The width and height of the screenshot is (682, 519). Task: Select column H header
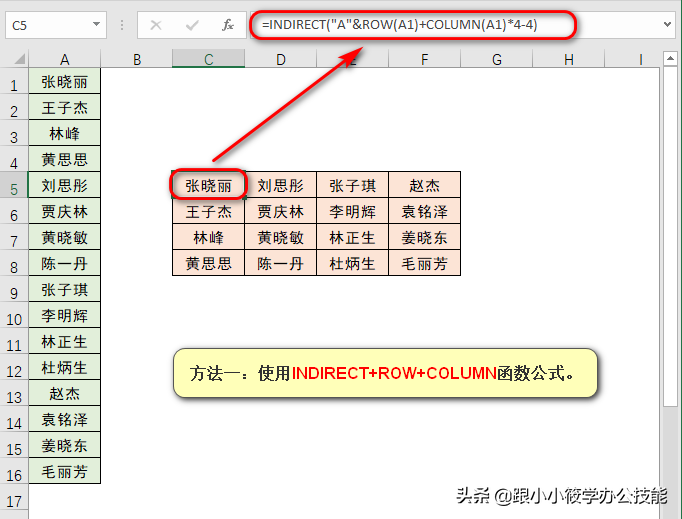(x=568, y=59)
